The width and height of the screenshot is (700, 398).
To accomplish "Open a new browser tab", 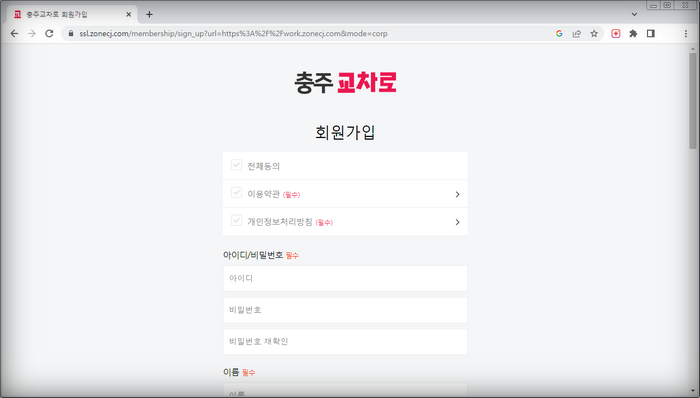I will tap(149, 14).
